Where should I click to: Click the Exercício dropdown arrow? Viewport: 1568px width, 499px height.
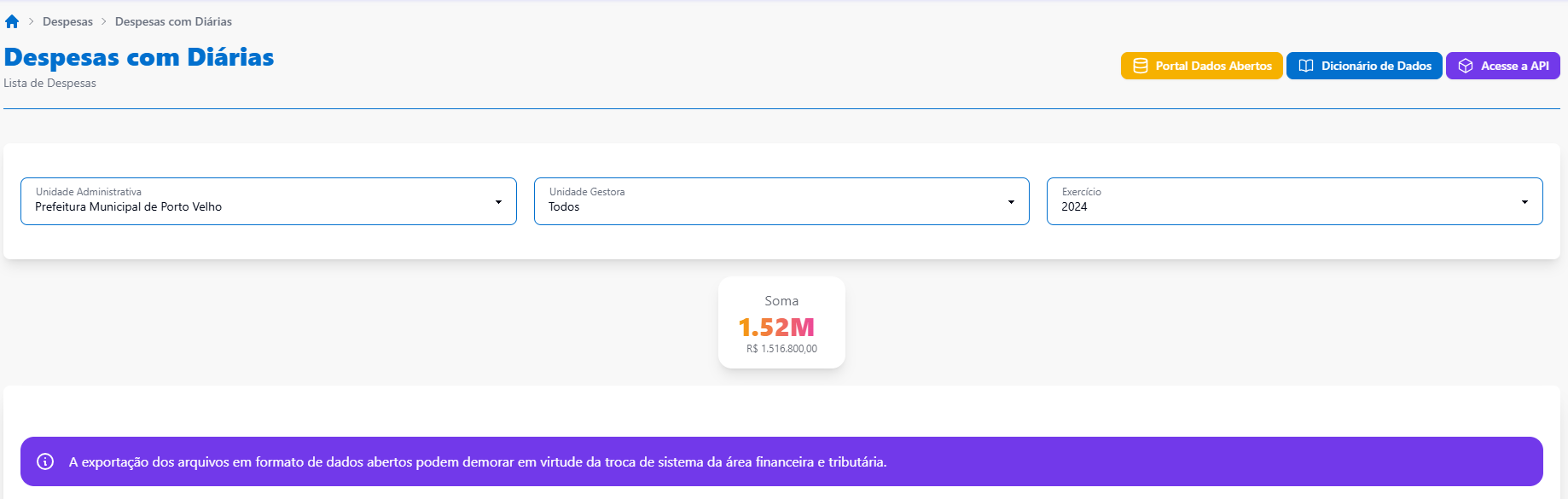point(1524,202)
